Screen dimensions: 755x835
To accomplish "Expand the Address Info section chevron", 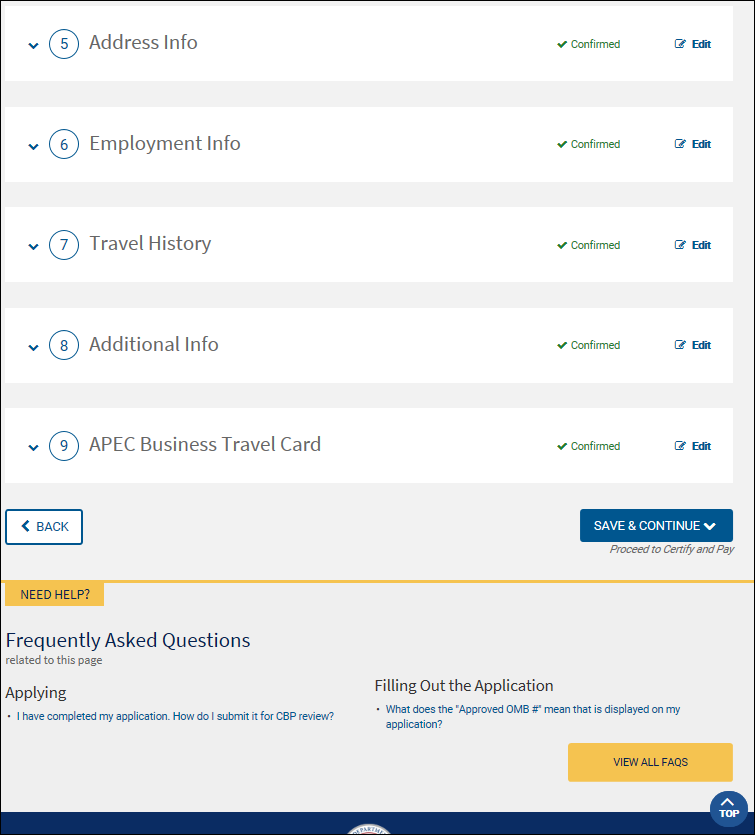I will point(33,46).
